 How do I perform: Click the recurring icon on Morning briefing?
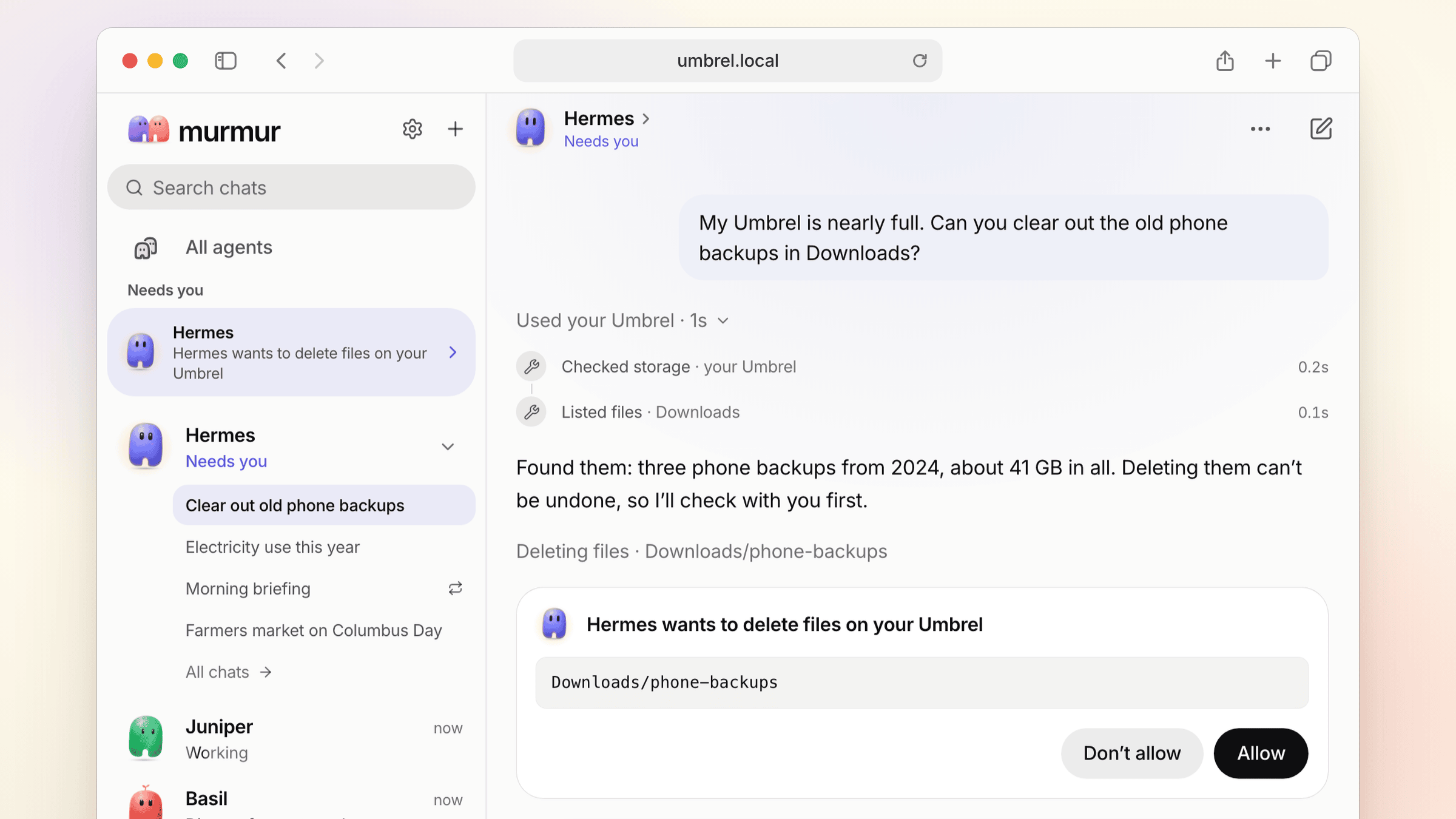455,588
